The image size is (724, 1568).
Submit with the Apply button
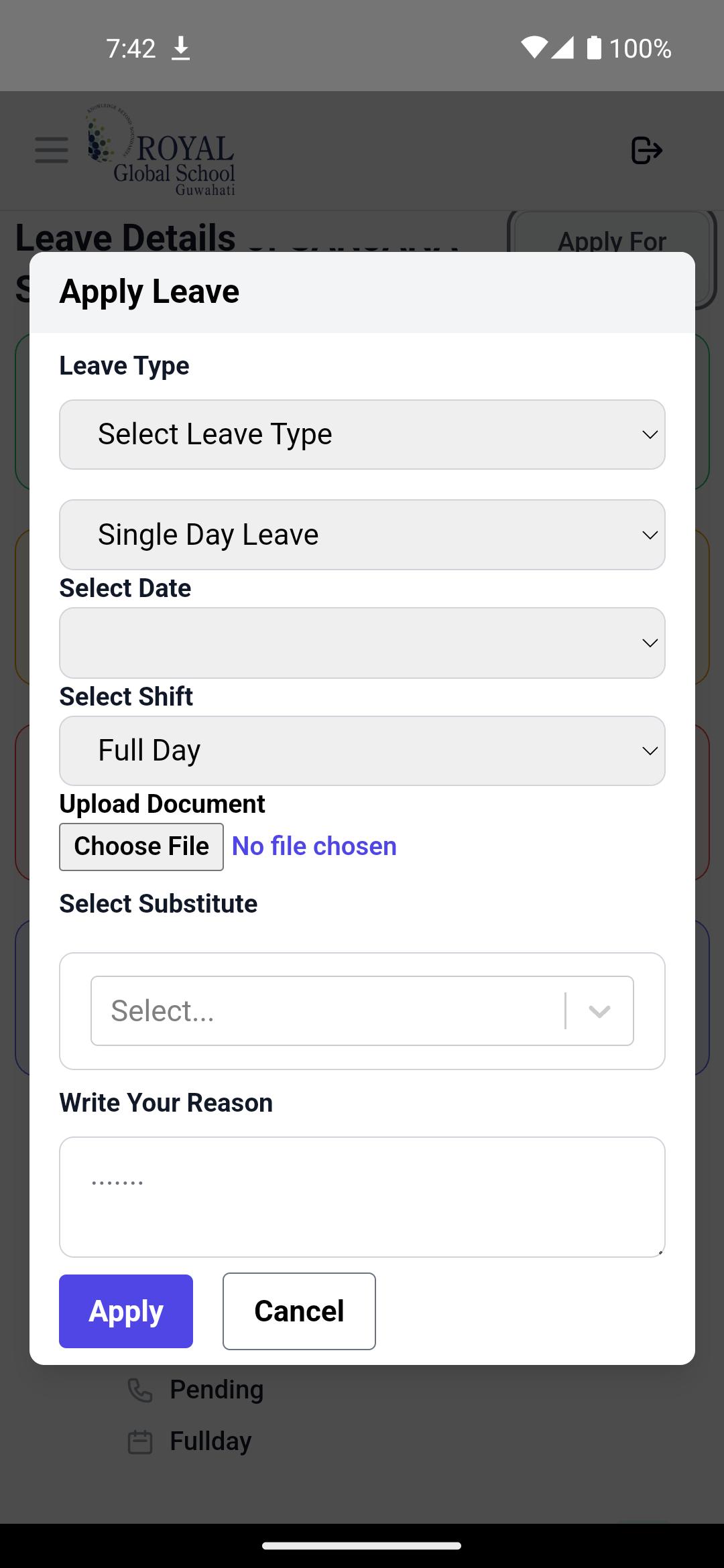coord(126,1311)
